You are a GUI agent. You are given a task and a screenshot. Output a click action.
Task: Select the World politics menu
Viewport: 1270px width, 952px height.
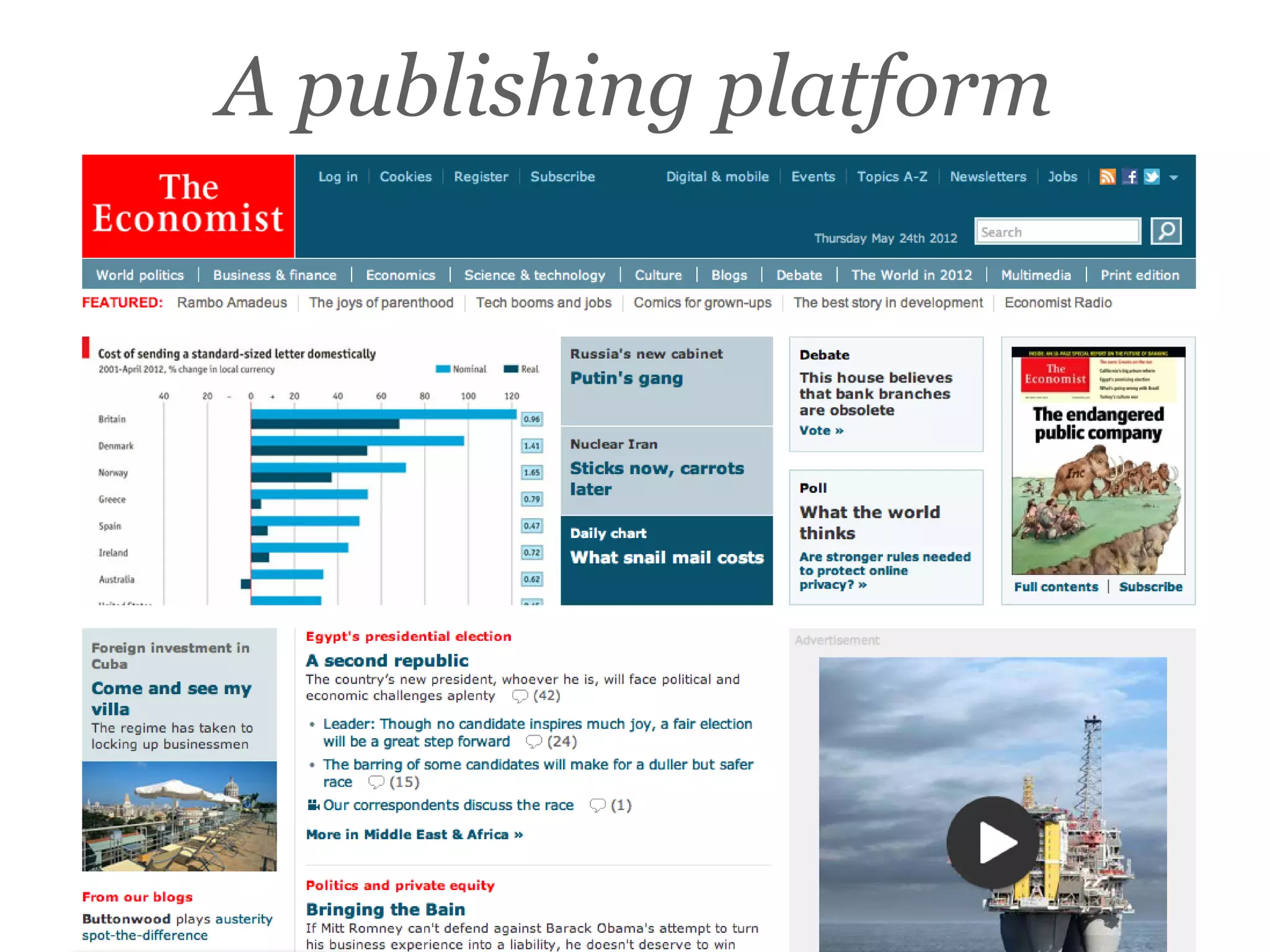pos(140,275)
